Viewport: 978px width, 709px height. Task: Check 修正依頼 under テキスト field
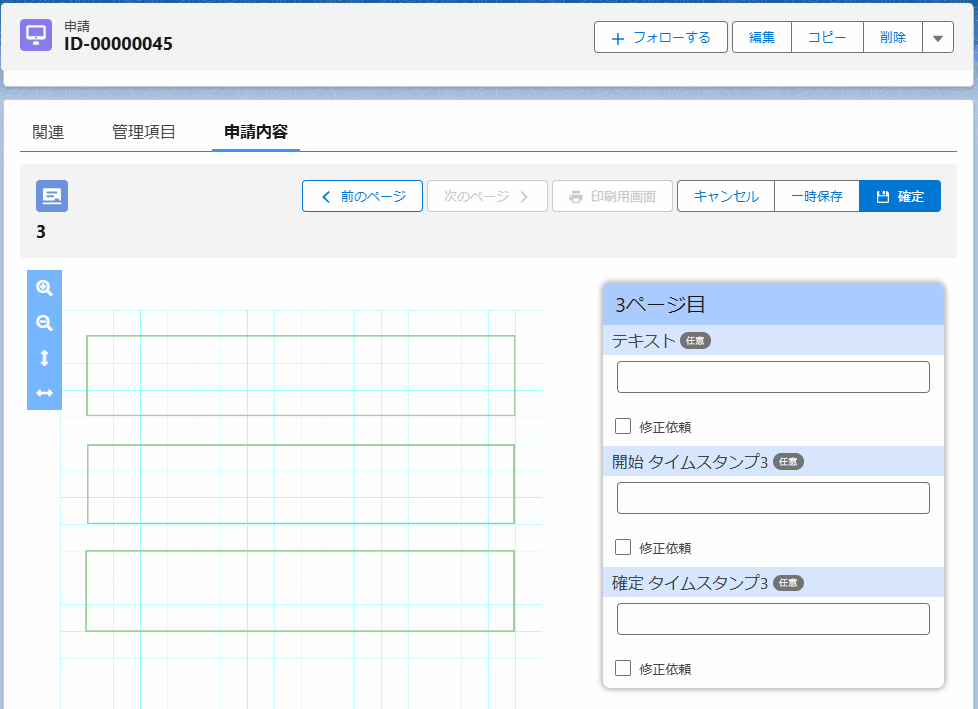(623, 426)
